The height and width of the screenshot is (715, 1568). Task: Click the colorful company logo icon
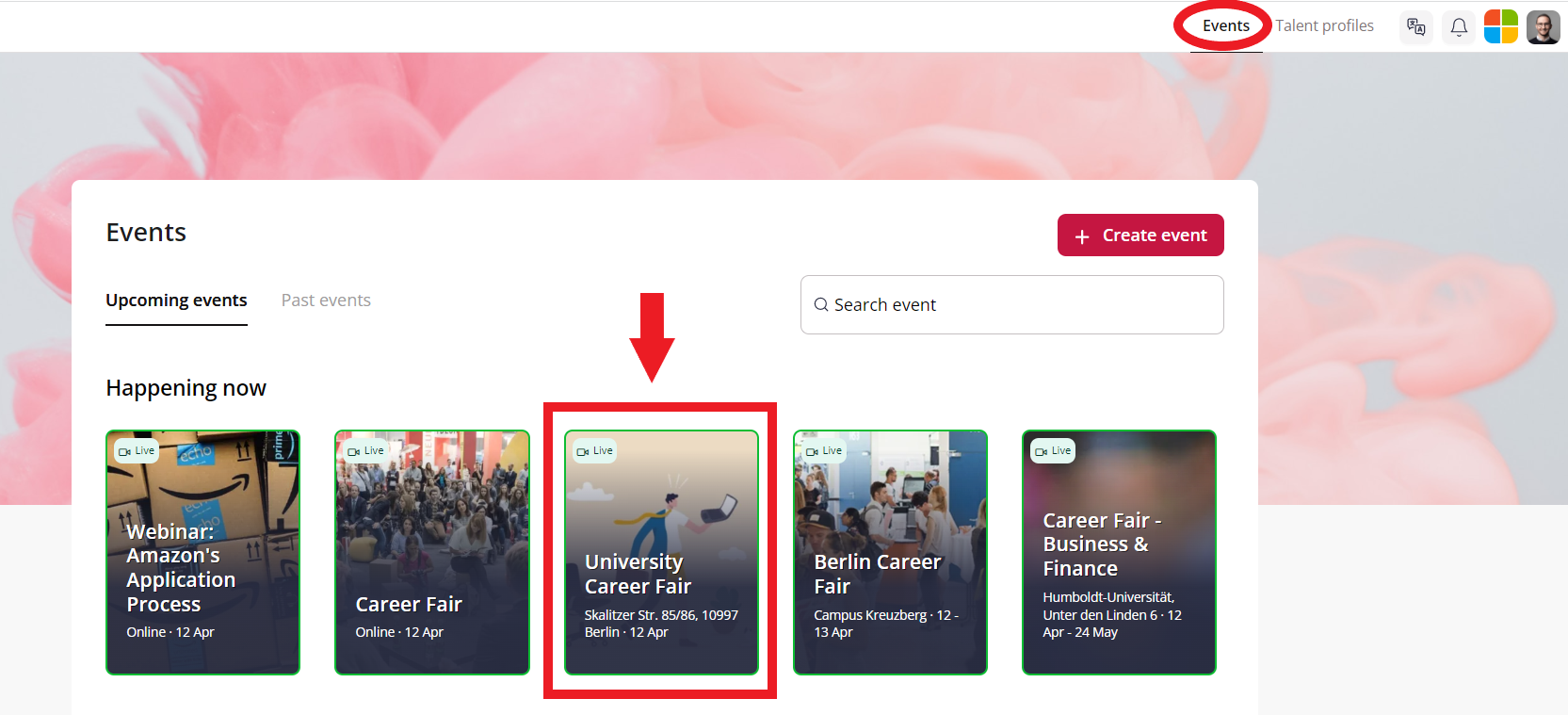[x=1501, y=26]
